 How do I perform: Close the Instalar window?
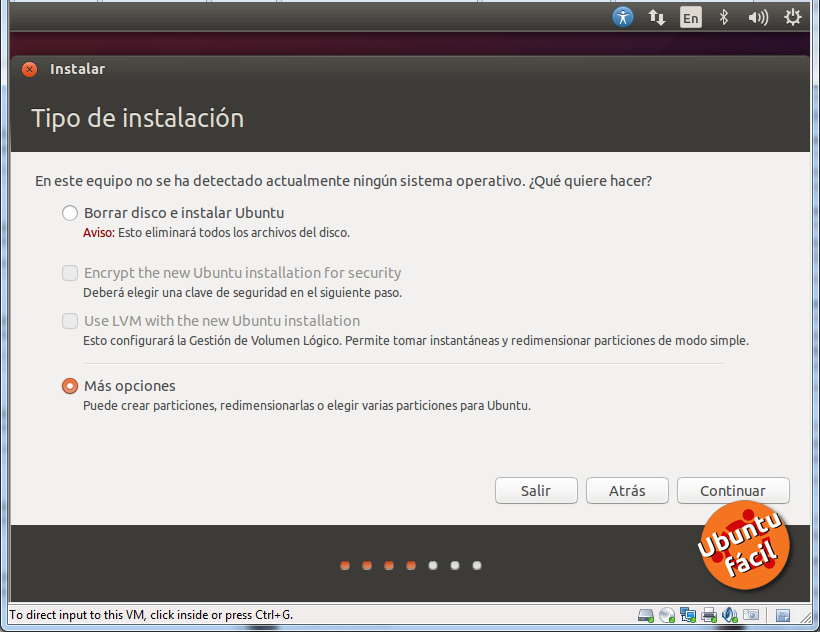coord(29,69)
